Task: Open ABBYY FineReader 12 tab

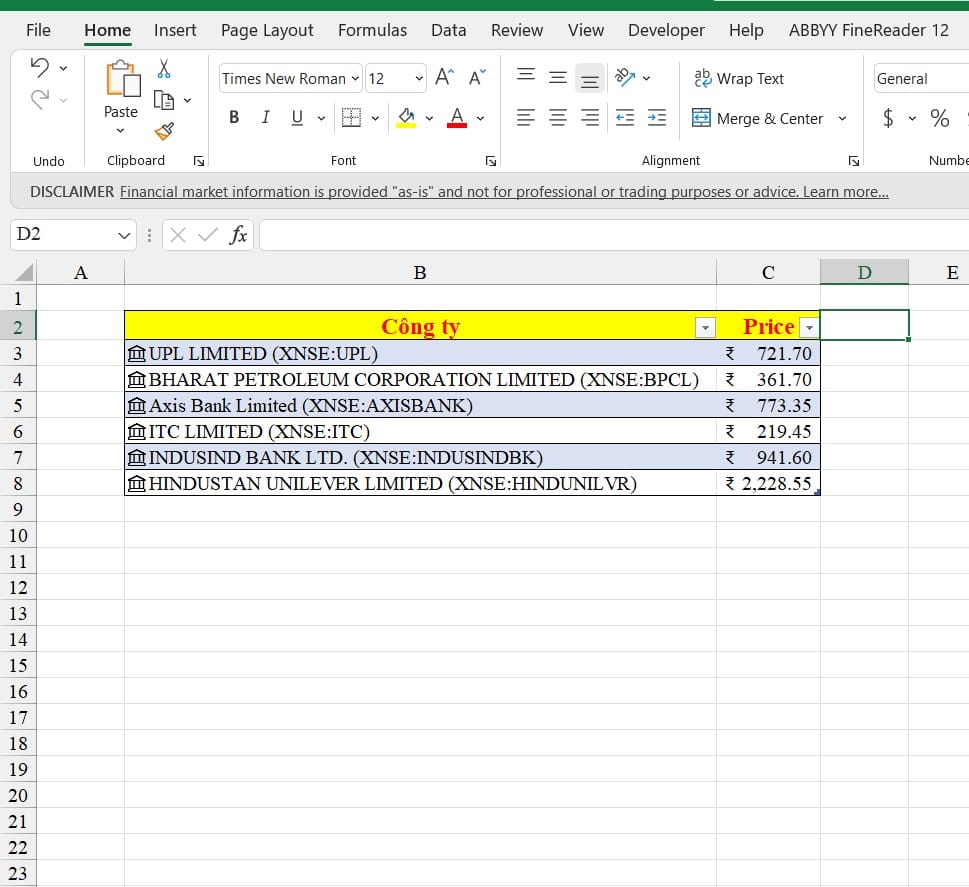Action: coord(868,30)
